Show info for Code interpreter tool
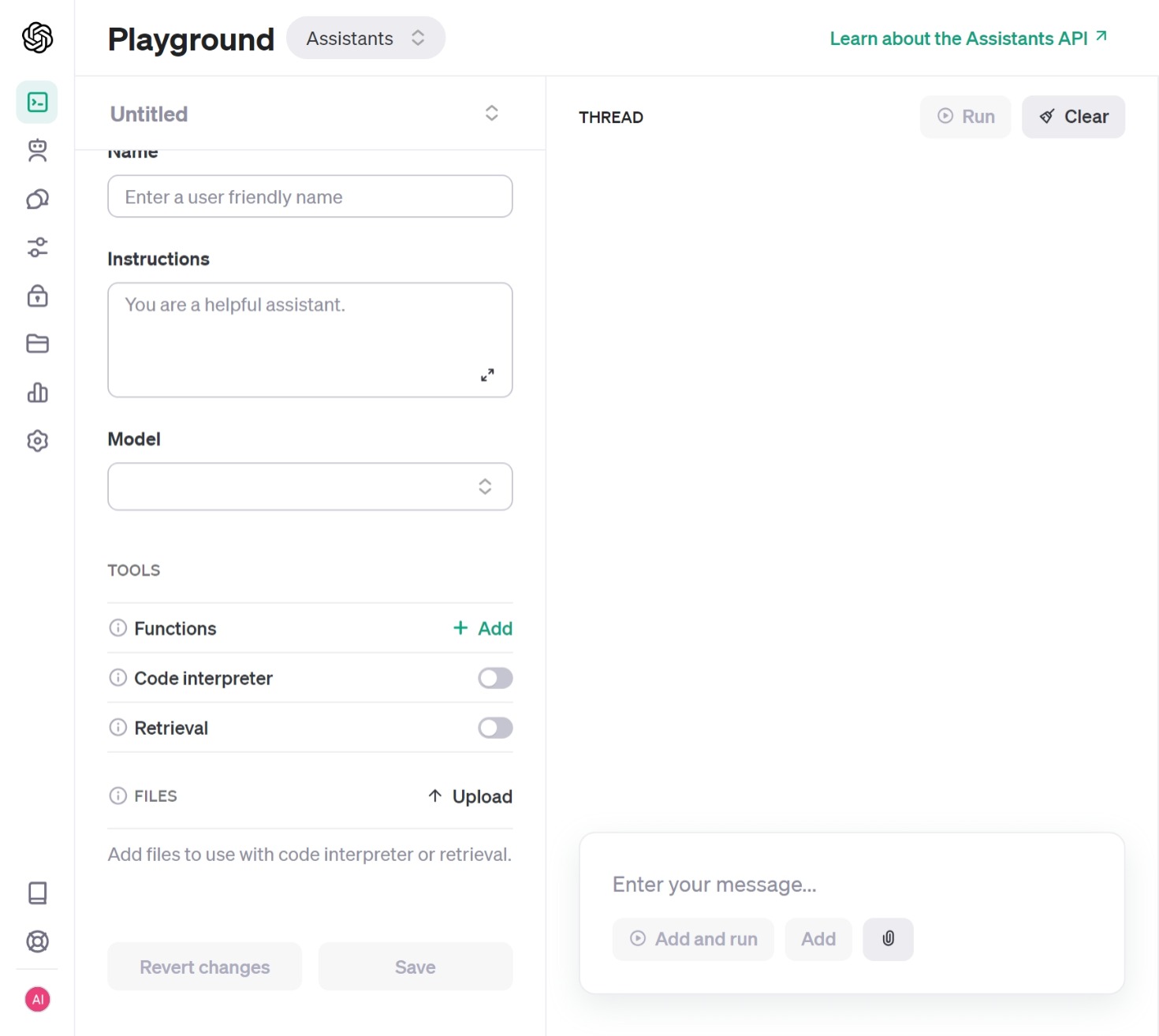Image resolution: width=1159 pixels, height=1036 pixels. 117,677
